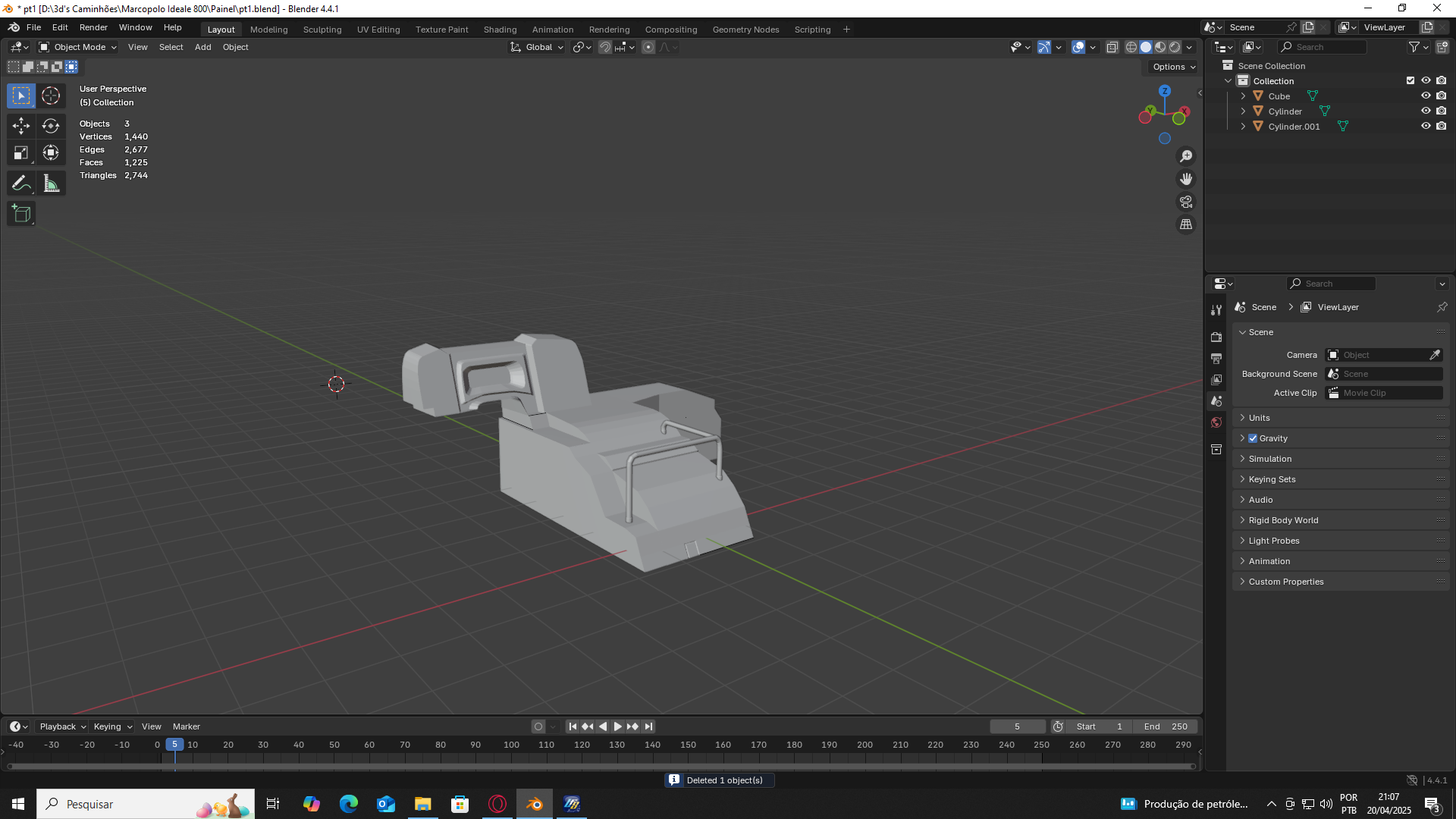Hide Cylinder.001 with eye icon
This screenshot has width=1456, height=819.
click(x=1426, y=126)
